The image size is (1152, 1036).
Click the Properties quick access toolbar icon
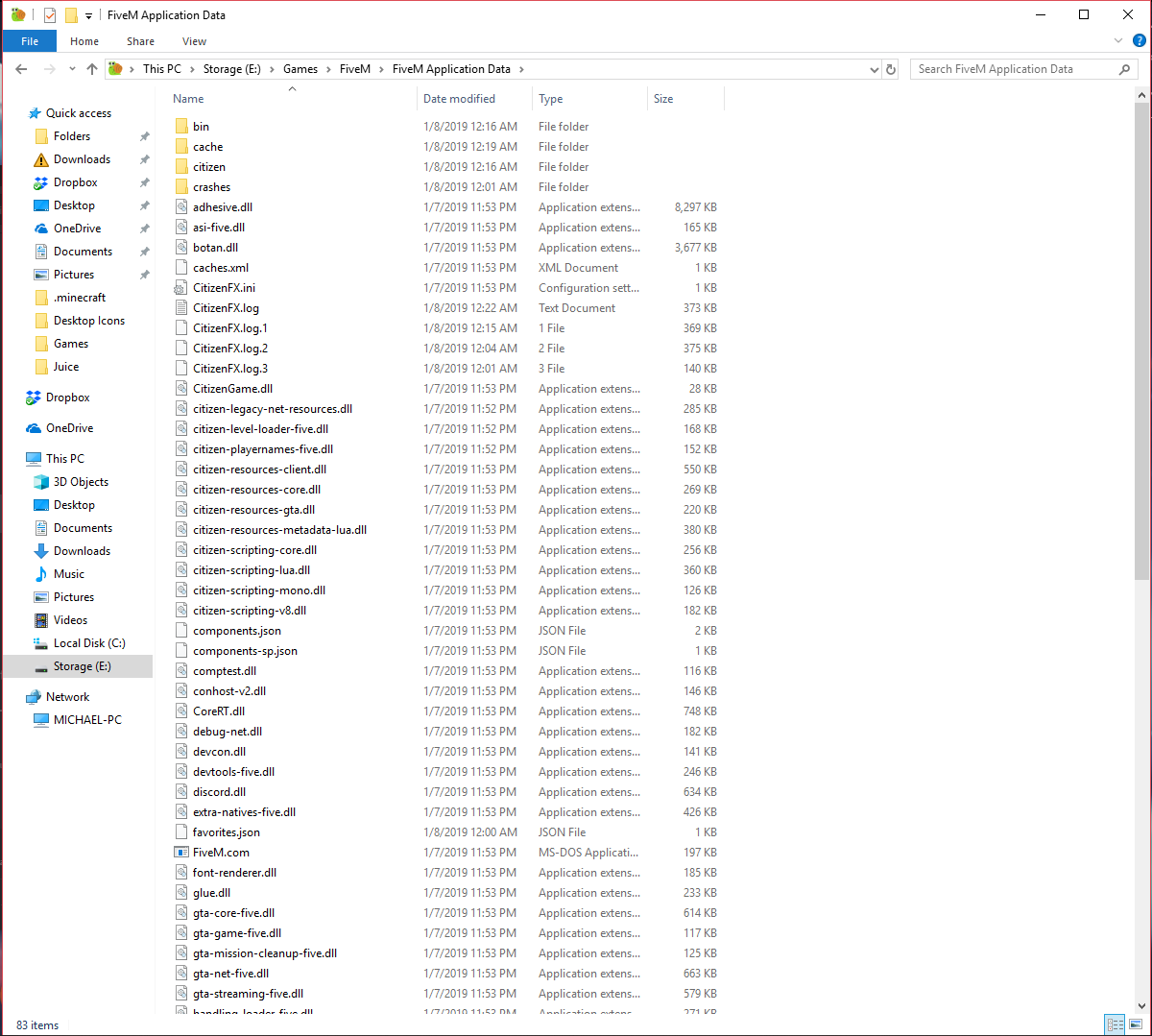tap(50, 15)
